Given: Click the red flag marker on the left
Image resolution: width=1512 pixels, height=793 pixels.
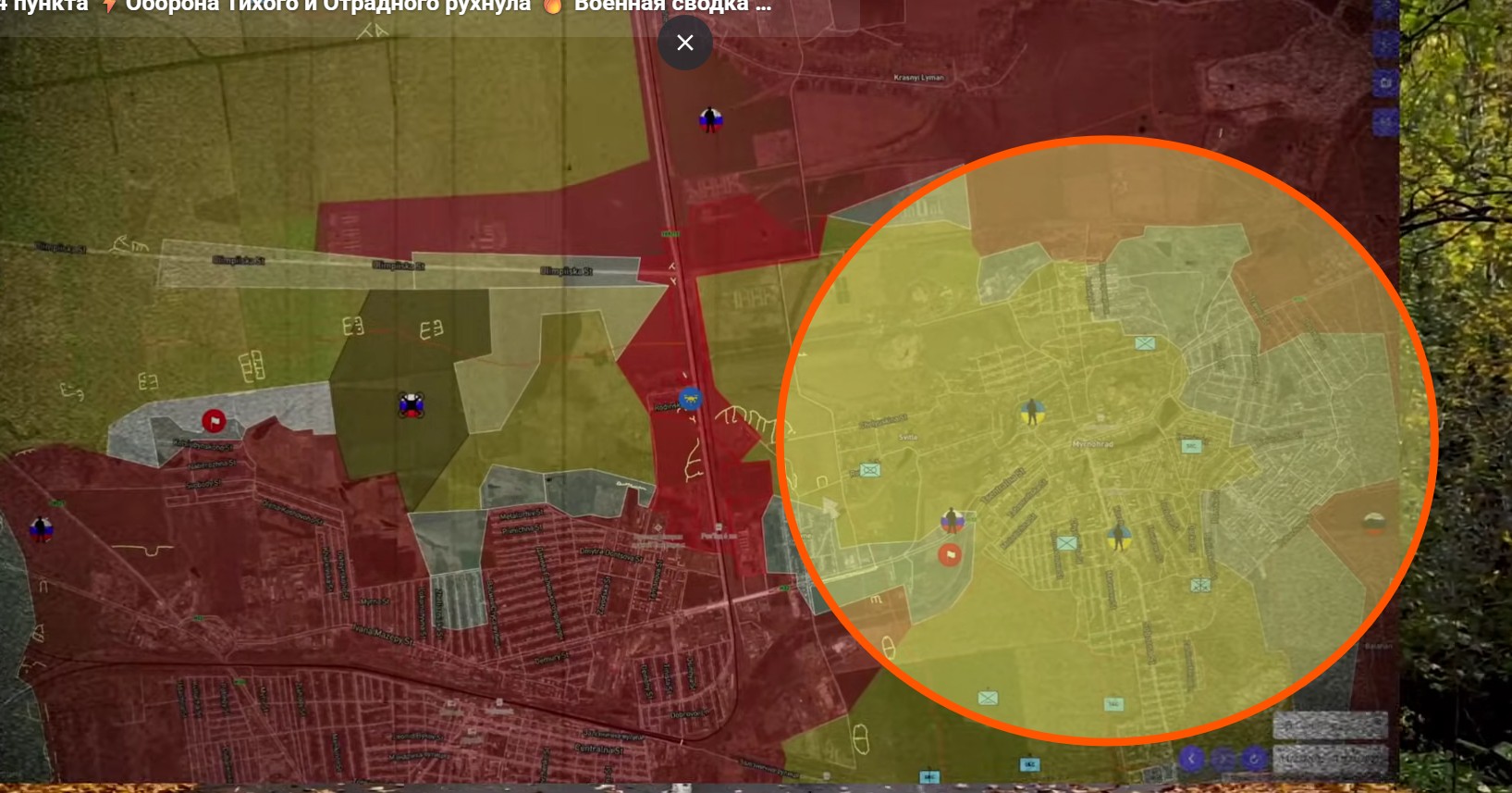Looking at the screenshot, I should coord(214,422).
